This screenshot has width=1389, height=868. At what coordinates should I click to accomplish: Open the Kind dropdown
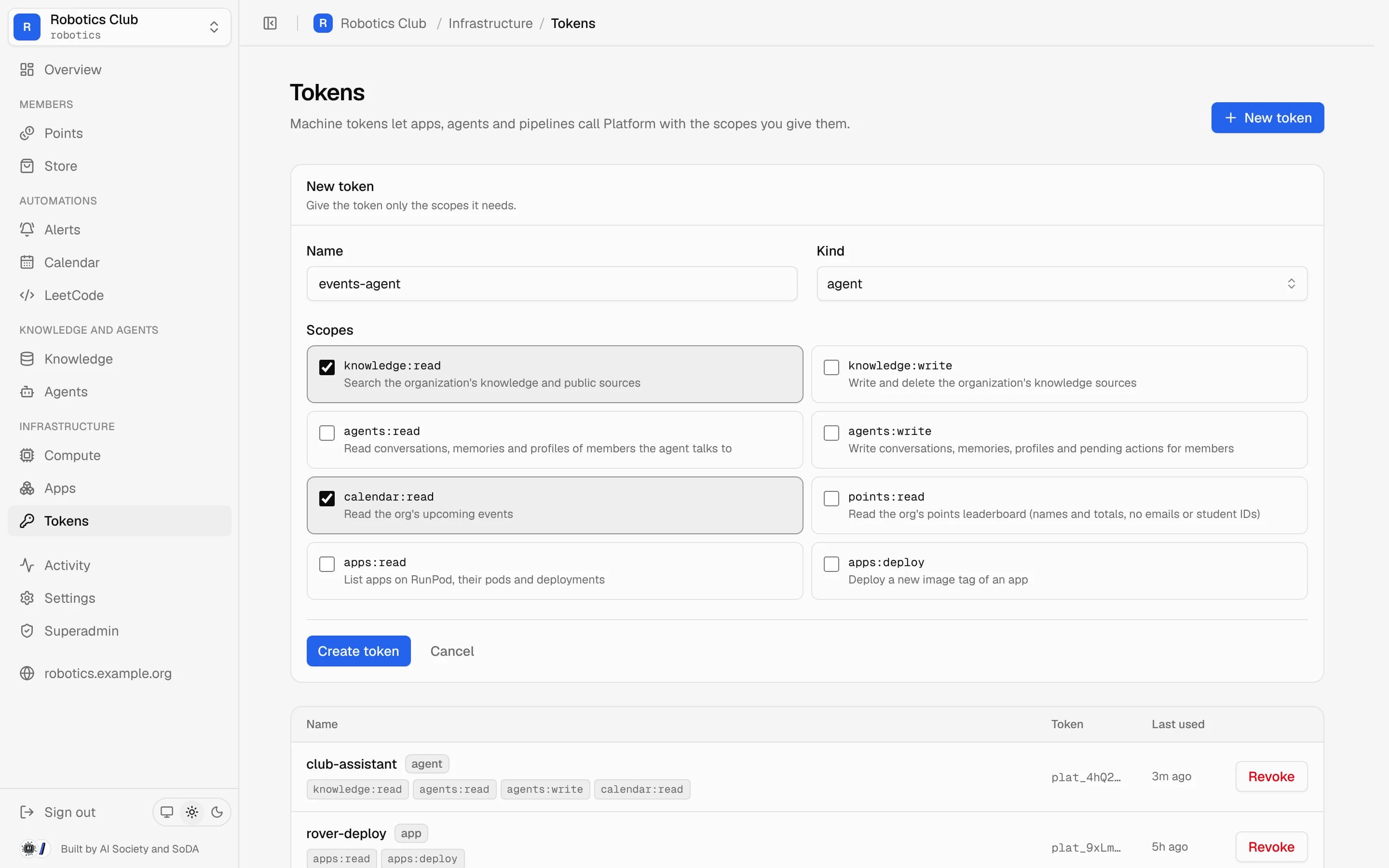point(1062,284)
